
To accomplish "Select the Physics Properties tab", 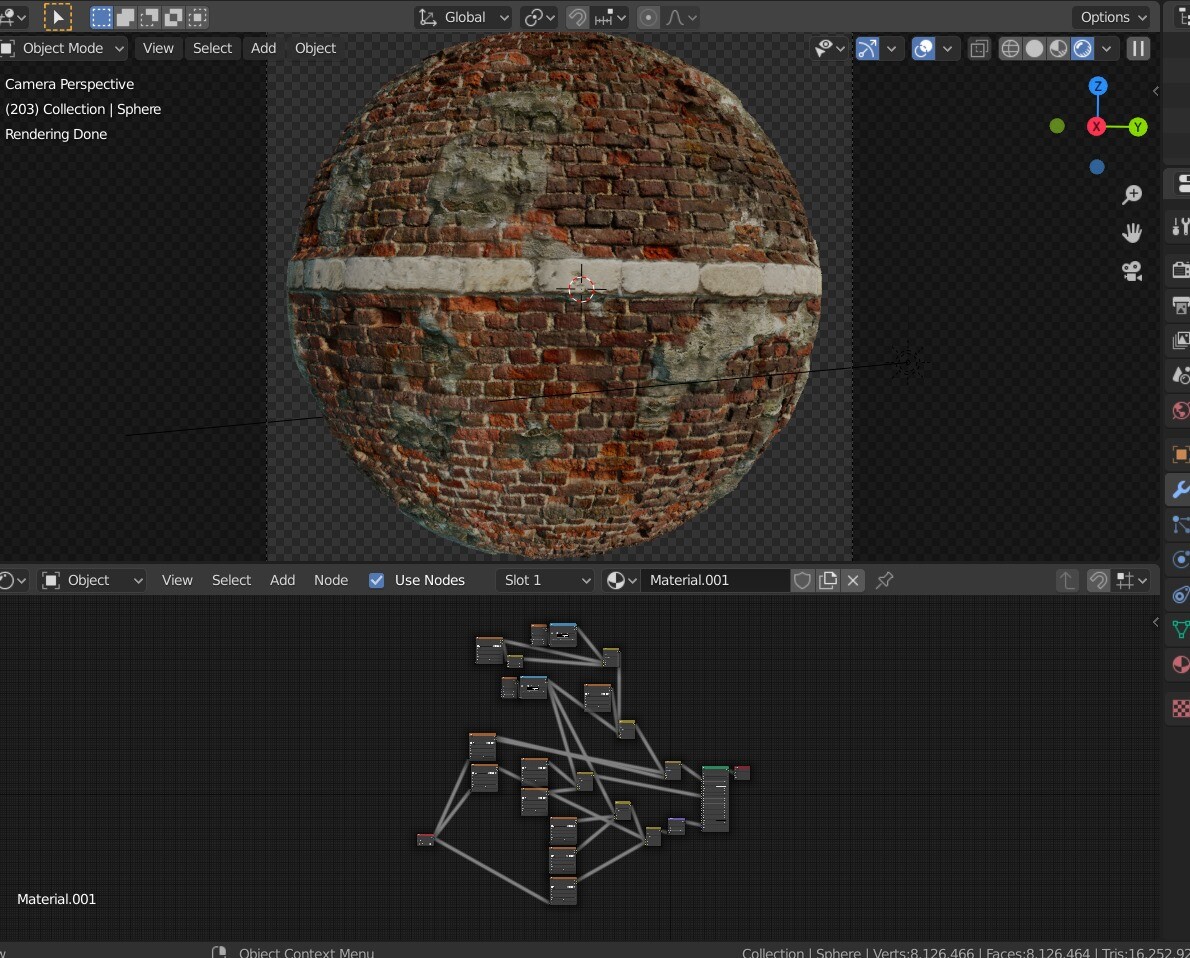I will tap(1179, 560).
